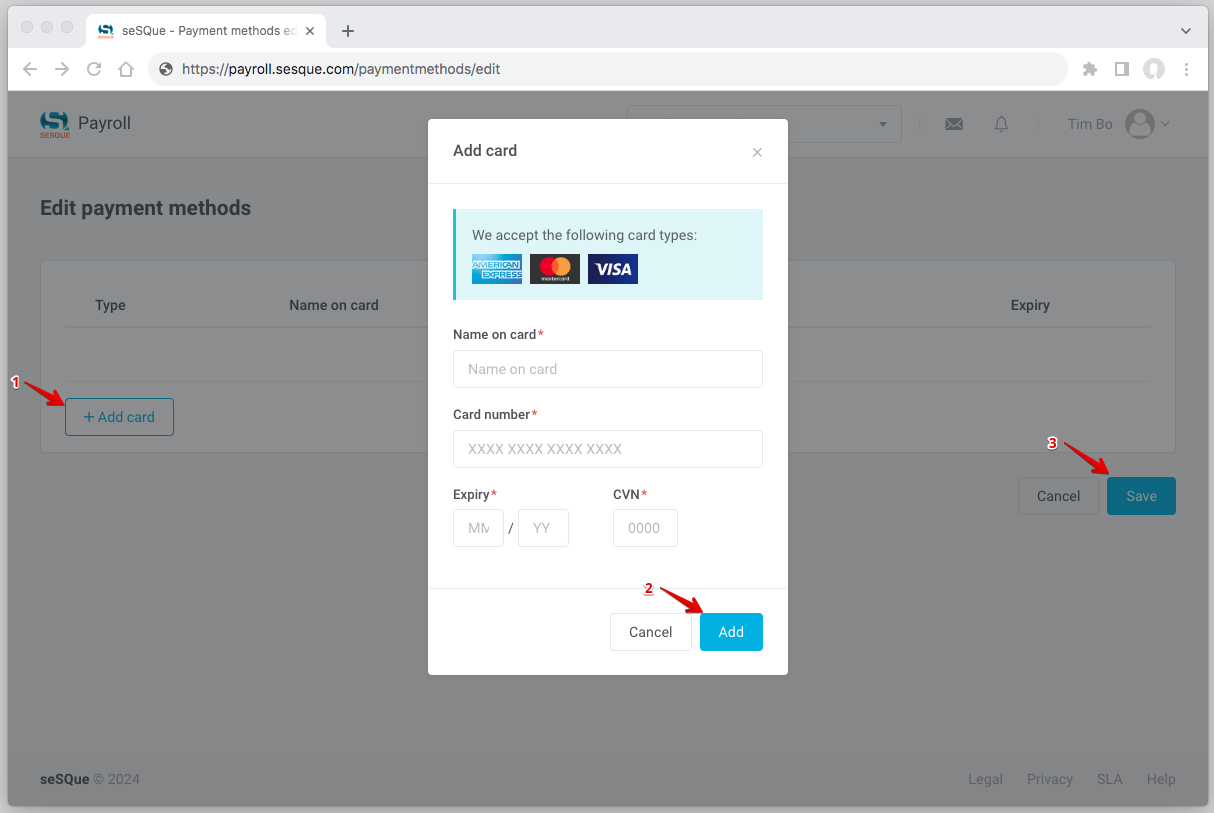This screenshot has height=813, width=1214.
Task: Open notifications bell icon
Action: click(x=1001, y=124)
